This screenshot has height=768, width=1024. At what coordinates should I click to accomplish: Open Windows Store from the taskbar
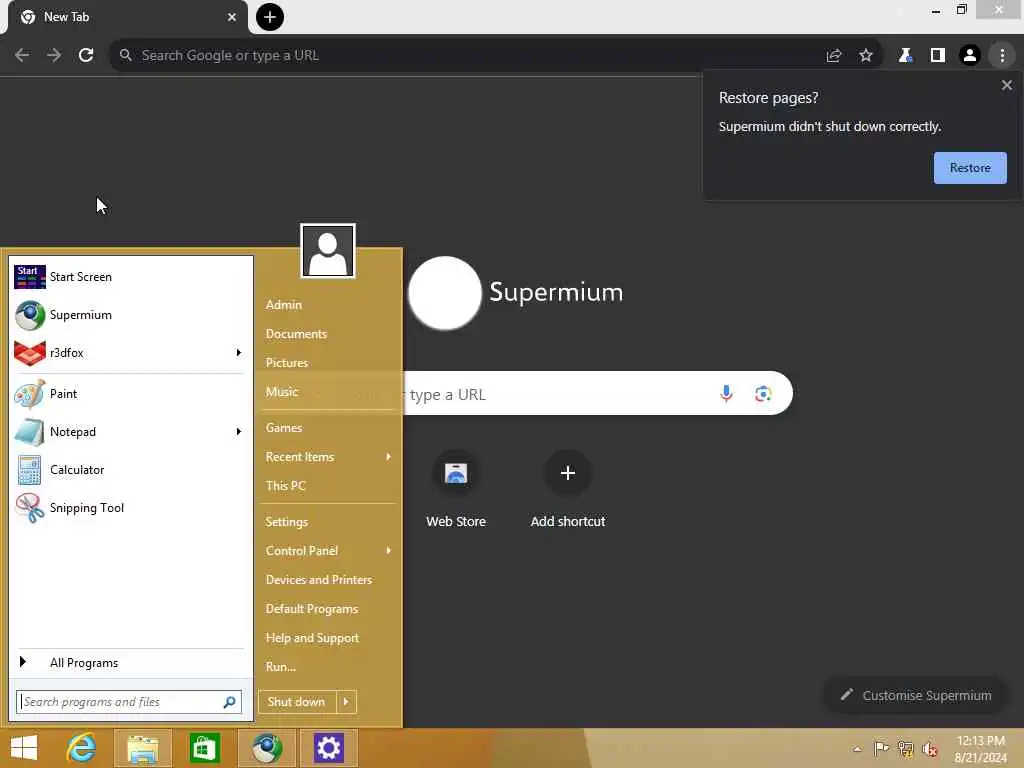coord(204,748)
